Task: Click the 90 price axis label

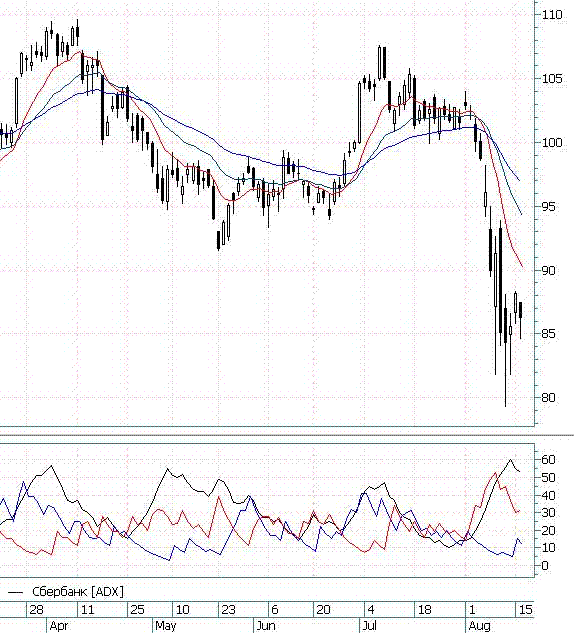Action: click(549, 270)
